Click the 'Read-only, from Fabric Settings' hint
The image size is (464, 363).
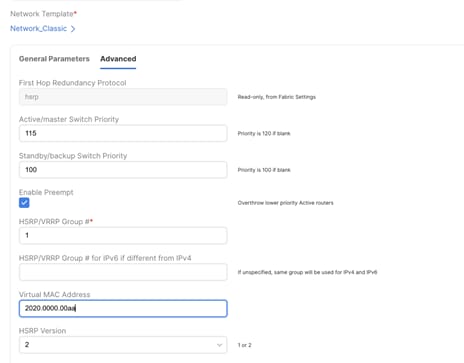point(276,97)
